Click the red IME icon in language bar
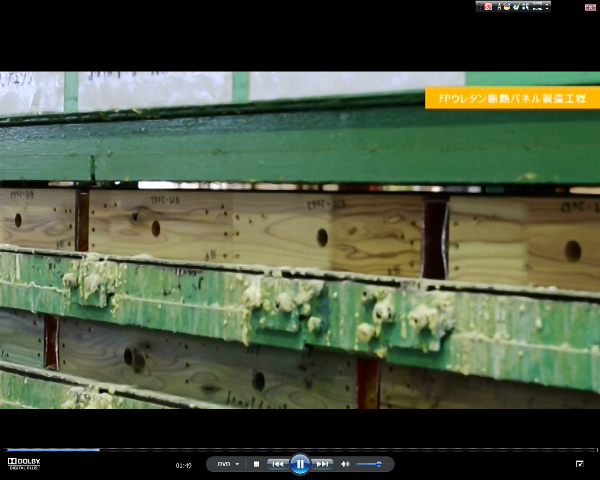The image size is (600, 480). coord(488,6)
